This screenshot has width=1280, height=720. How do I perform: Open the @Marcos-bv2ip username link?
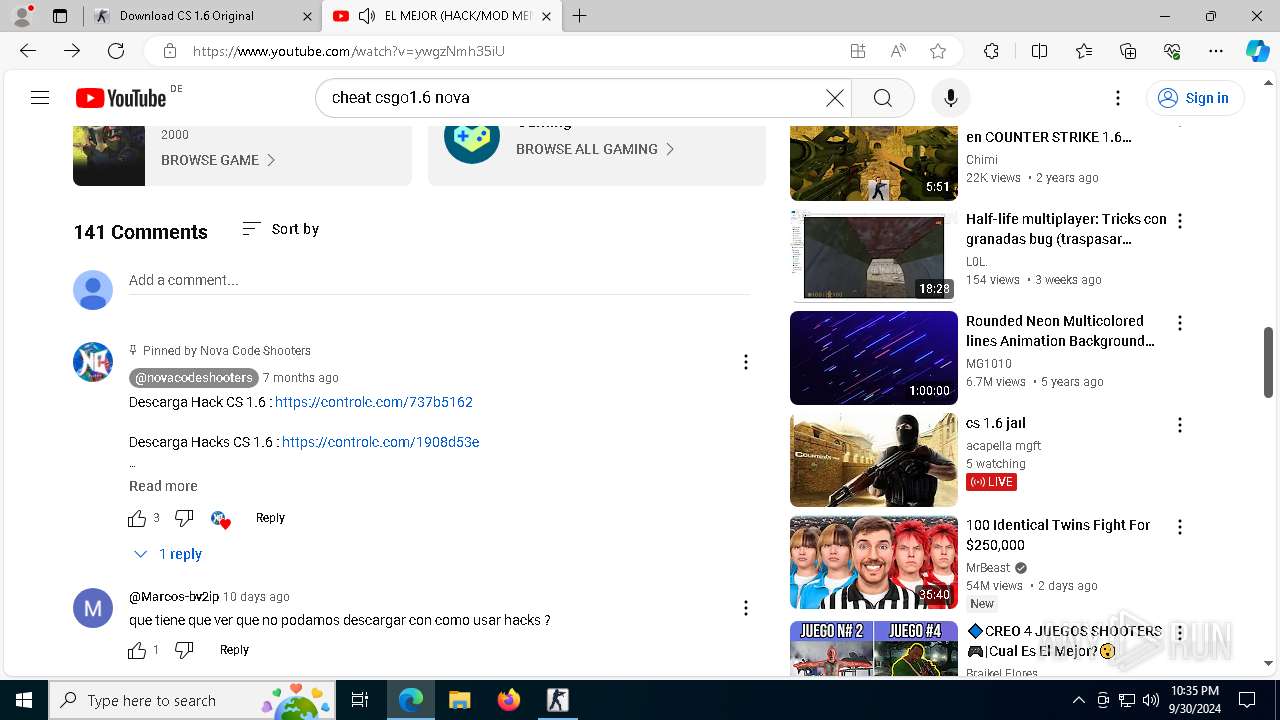coord(174,597)
